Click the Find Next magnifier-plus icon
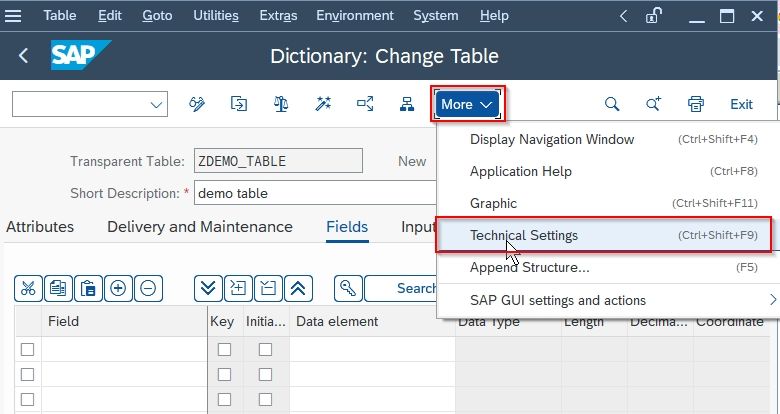Screen dimensions: 780x414 pyautogui.click(x=654, y=104)
